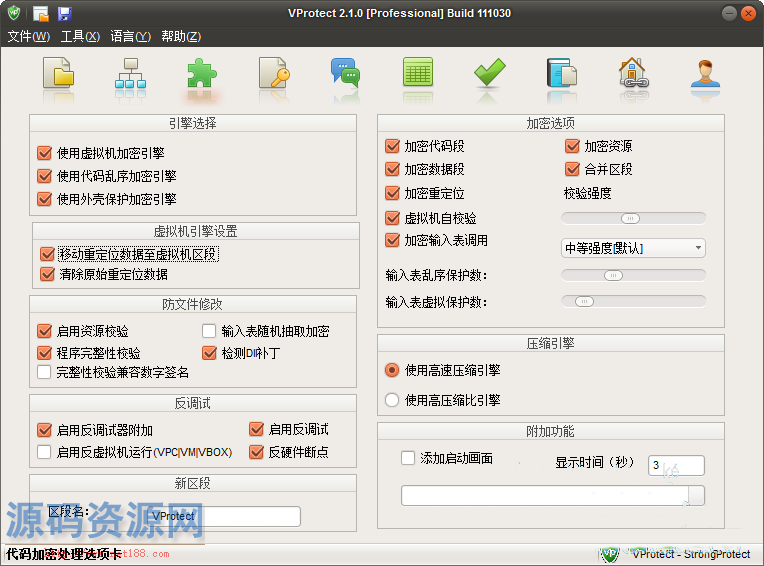Open the user person icon
The height and width of the screenshot is (566, 764).
[x=705, y=74]
